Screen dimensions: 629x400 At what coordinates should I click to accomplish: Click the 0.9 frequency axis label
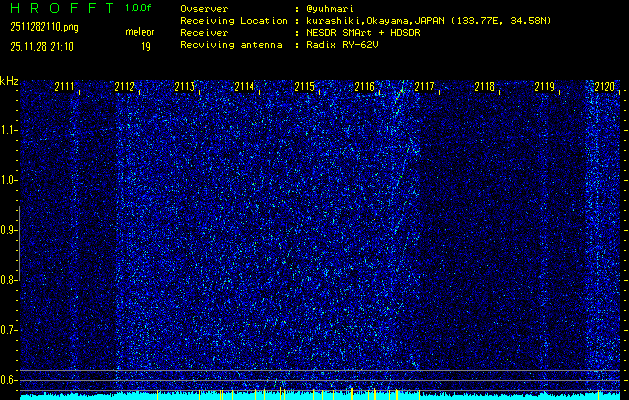point(8,230)
